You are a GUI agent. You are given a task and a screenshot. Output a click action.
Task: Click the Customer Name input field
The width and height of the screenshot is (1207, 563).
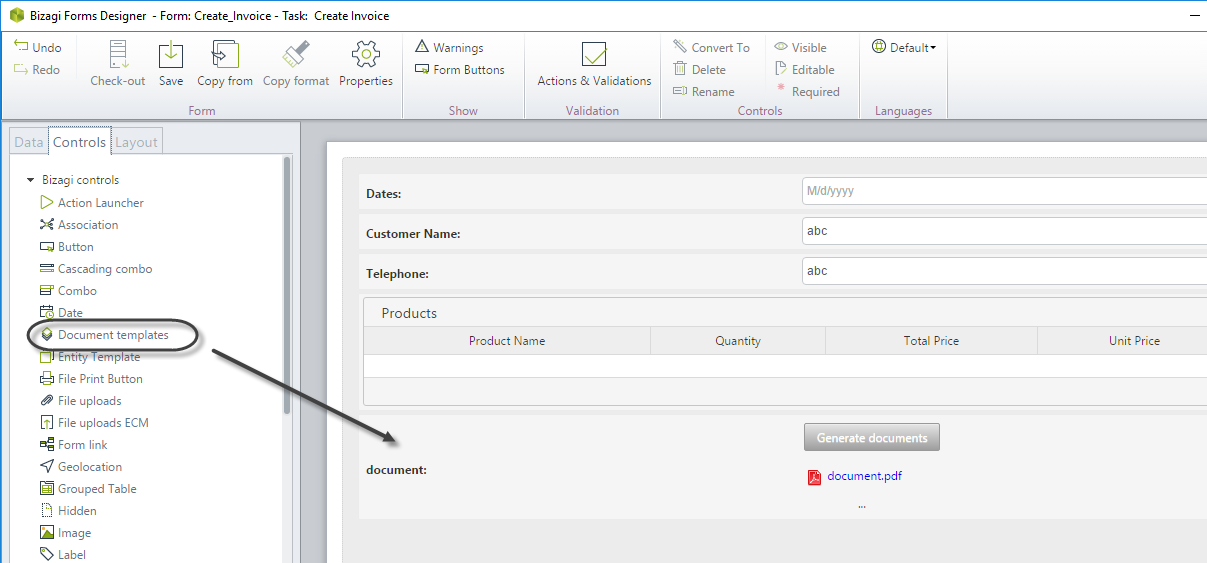[x=1004, y=231]
